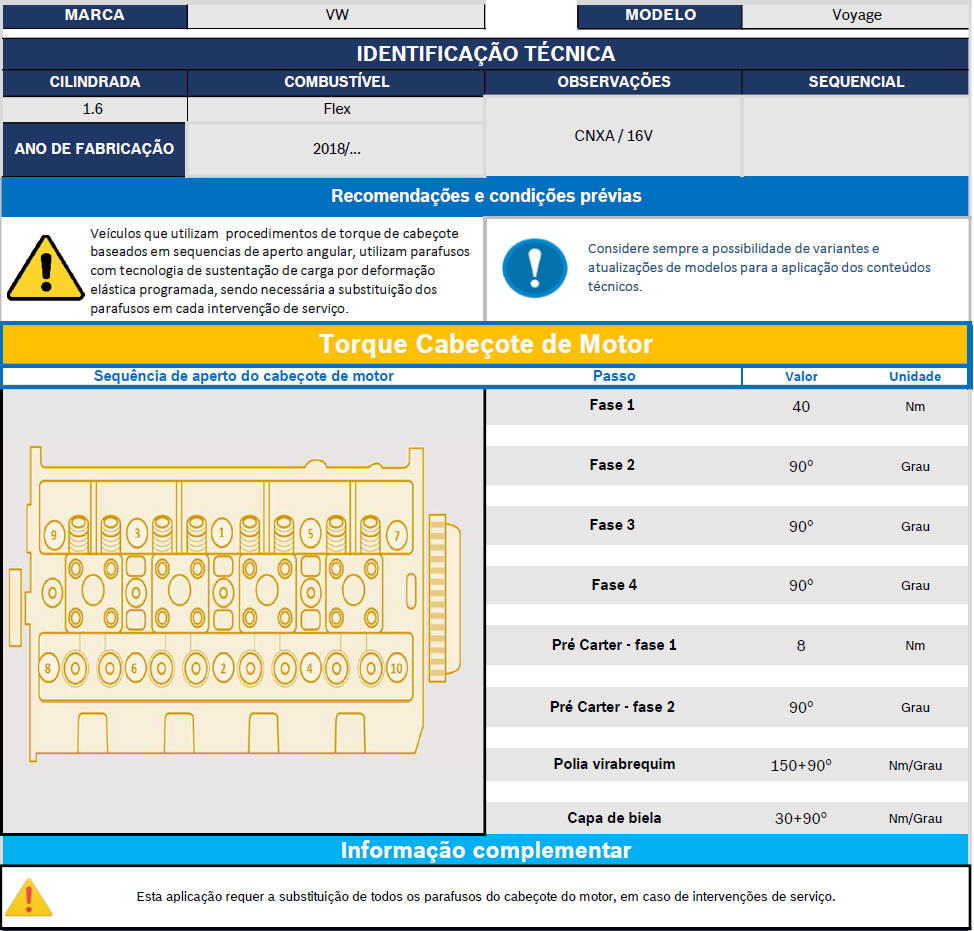The width and height of the screenshot is (974, 931).
Task: Select the 2018/... manufacturing year cell
Action: tap(336, 149)
